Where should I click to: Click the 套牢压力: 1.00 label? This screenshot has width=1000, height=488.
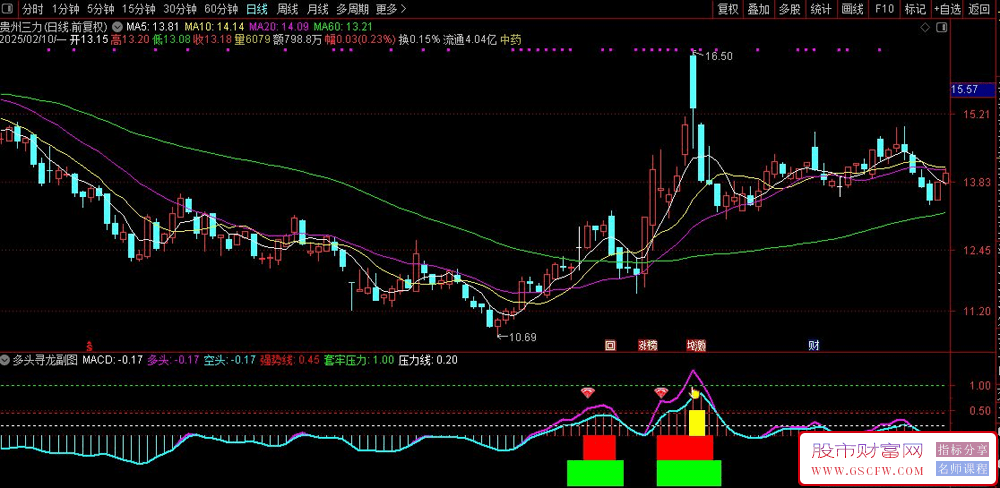pyautogui.click(x=359, y=360)
